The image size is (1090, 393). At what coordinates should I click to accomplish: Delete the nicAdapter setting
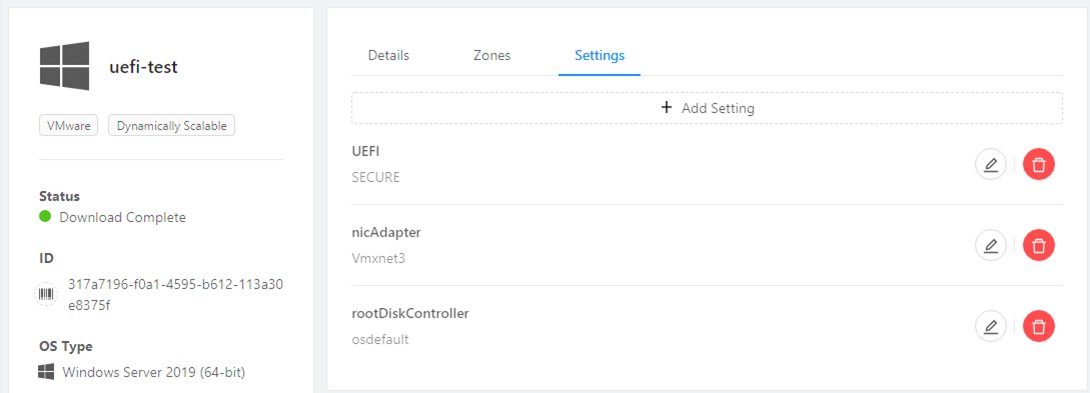[1039, 246]
